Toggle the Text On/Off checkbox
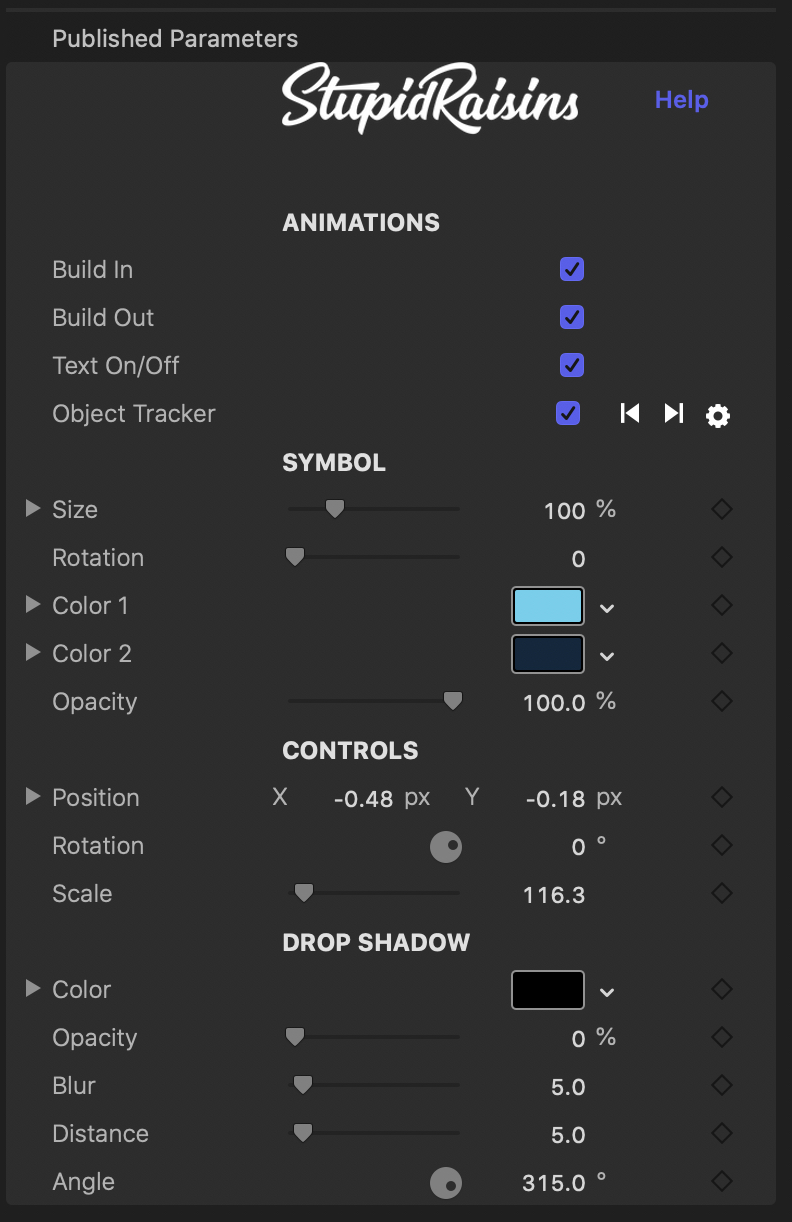This screenshot has width=792, height=1222. click(x=571, y=365)
